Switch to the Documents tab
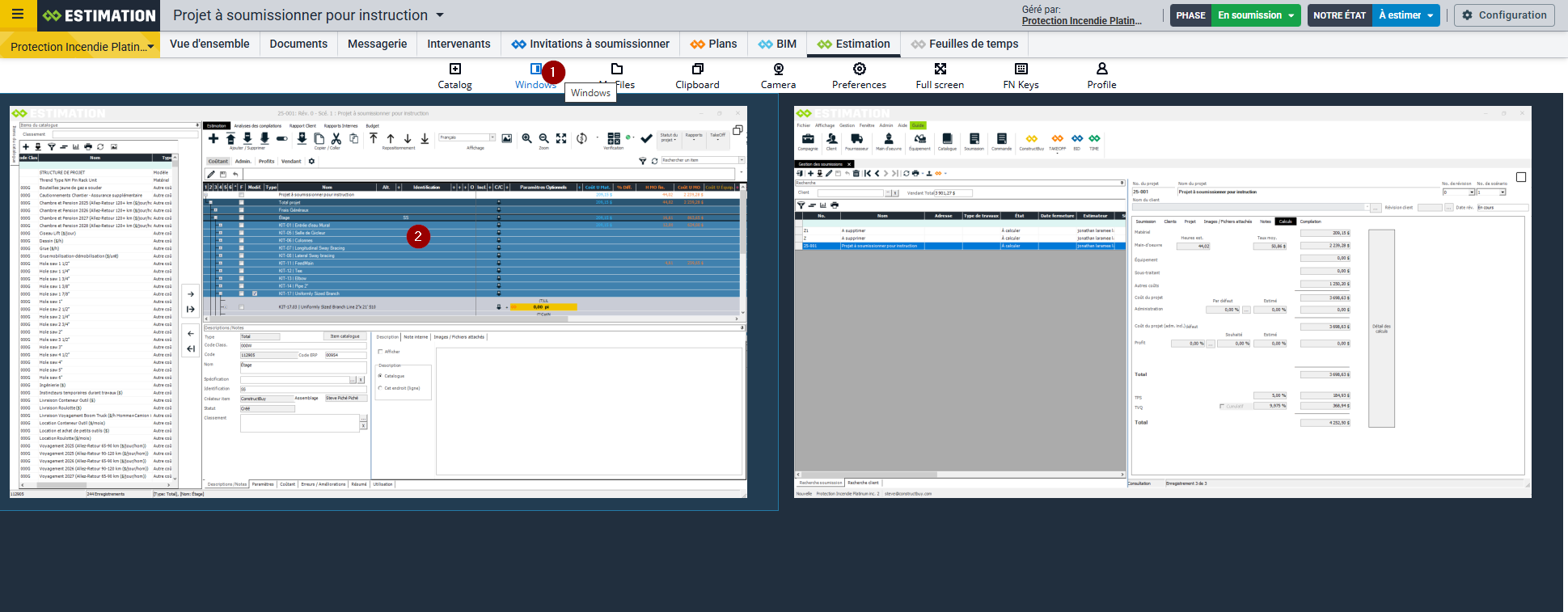This screenshot has height=612, width=1568. (298, 44)
